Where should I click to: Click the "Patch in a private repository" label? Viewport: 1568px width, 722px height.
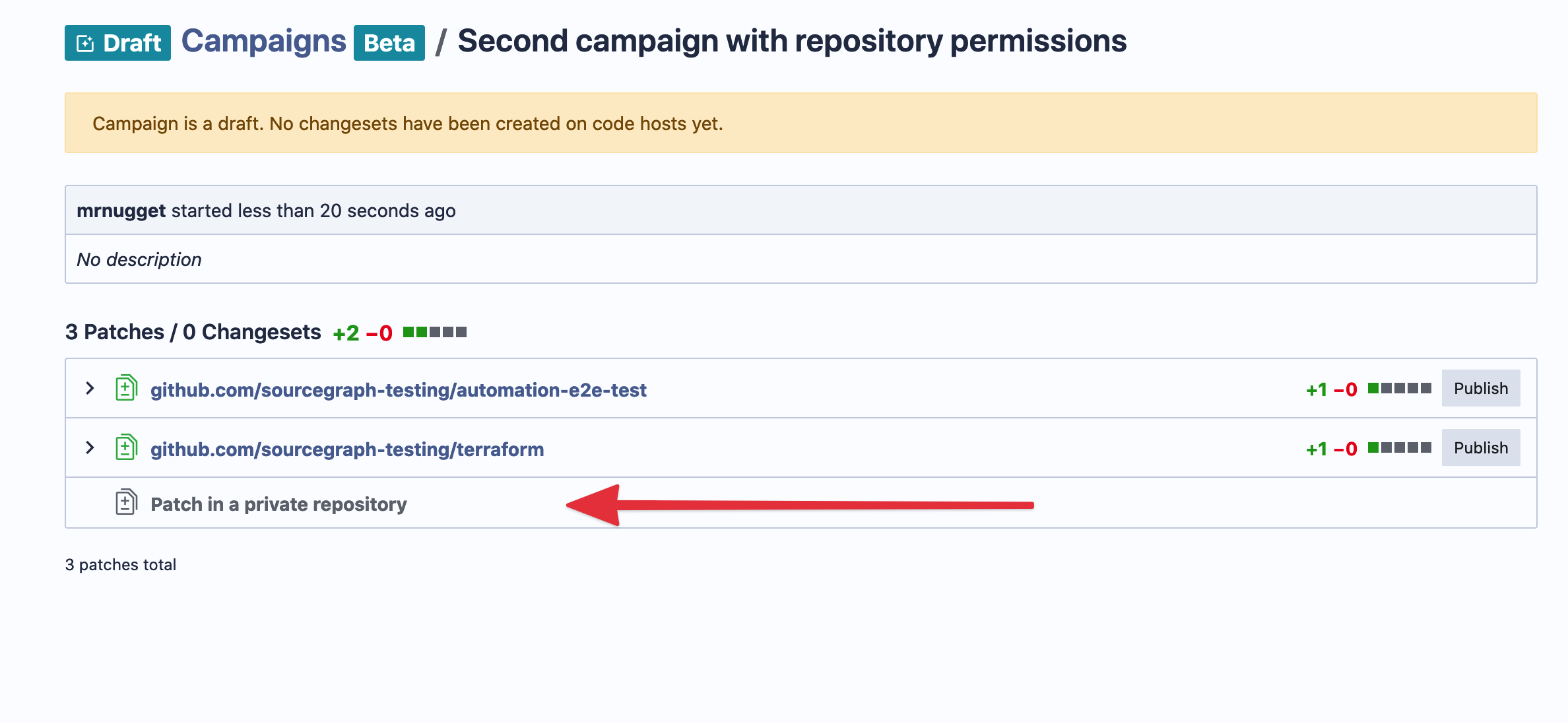coord(278,504)
